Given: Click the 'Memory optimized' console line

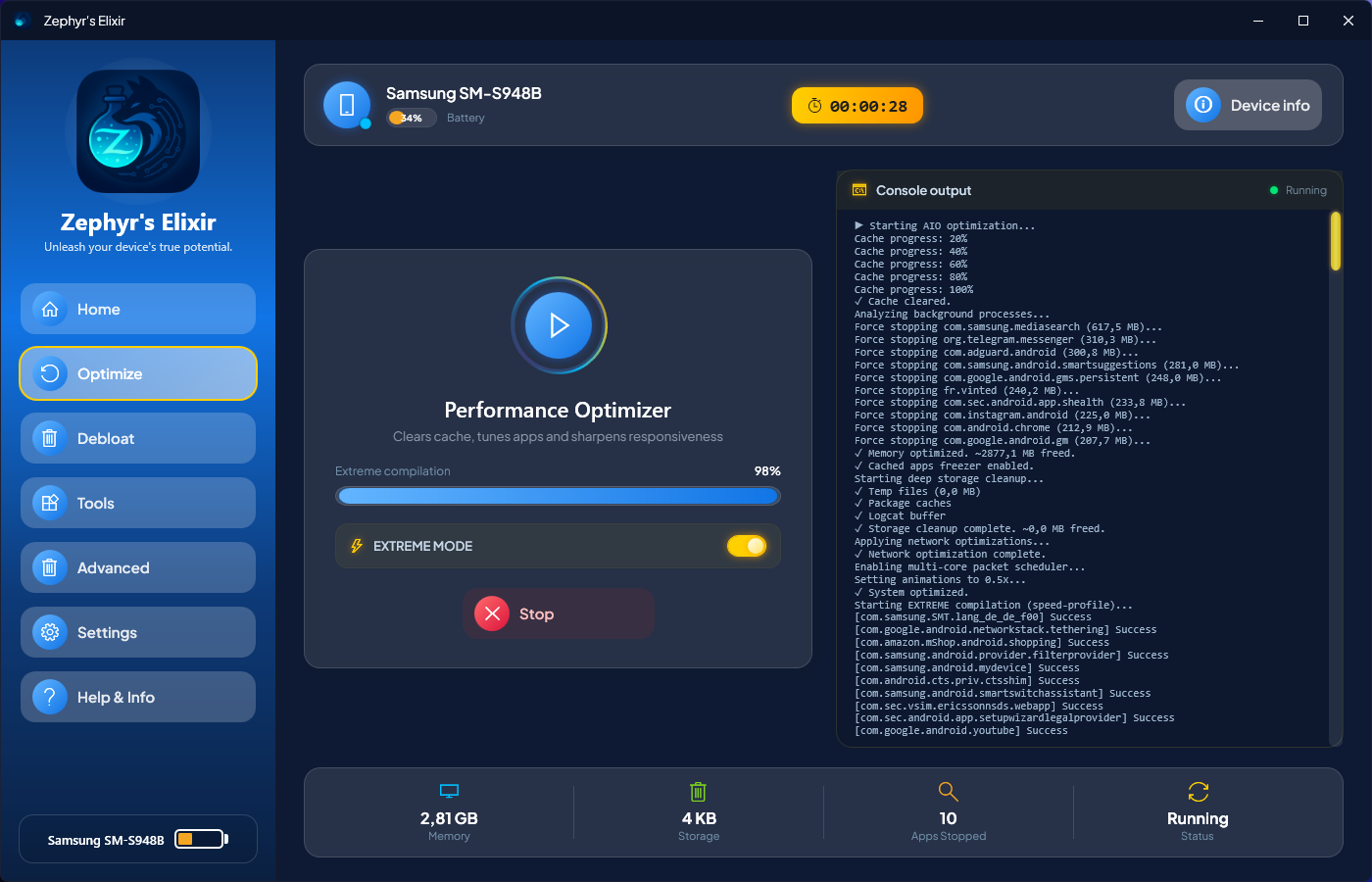Looking at the screenshot, I should (x=964, y=454).
